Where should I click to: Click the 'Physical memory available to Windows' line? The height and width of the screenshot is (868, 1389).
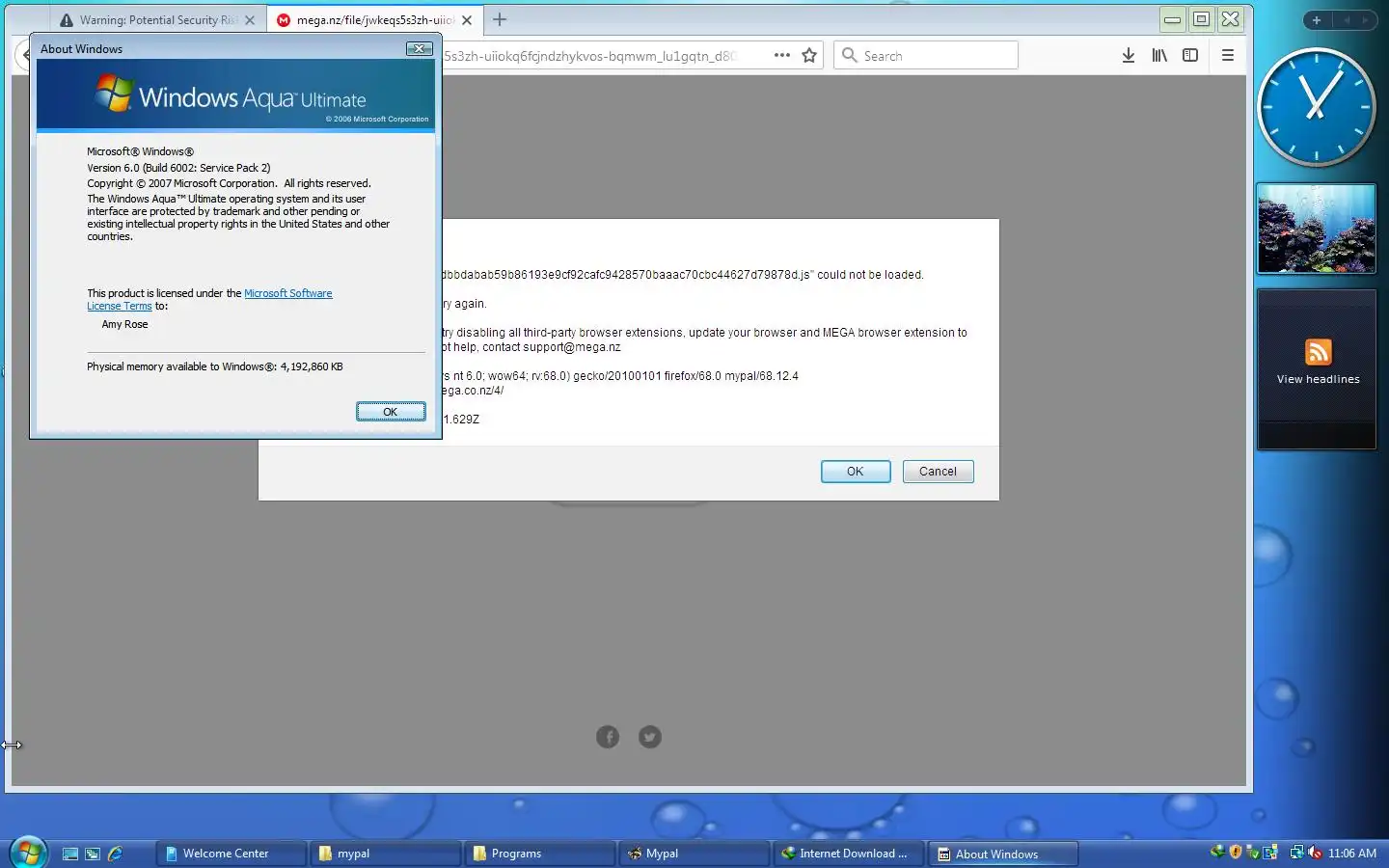pos(215,366)
